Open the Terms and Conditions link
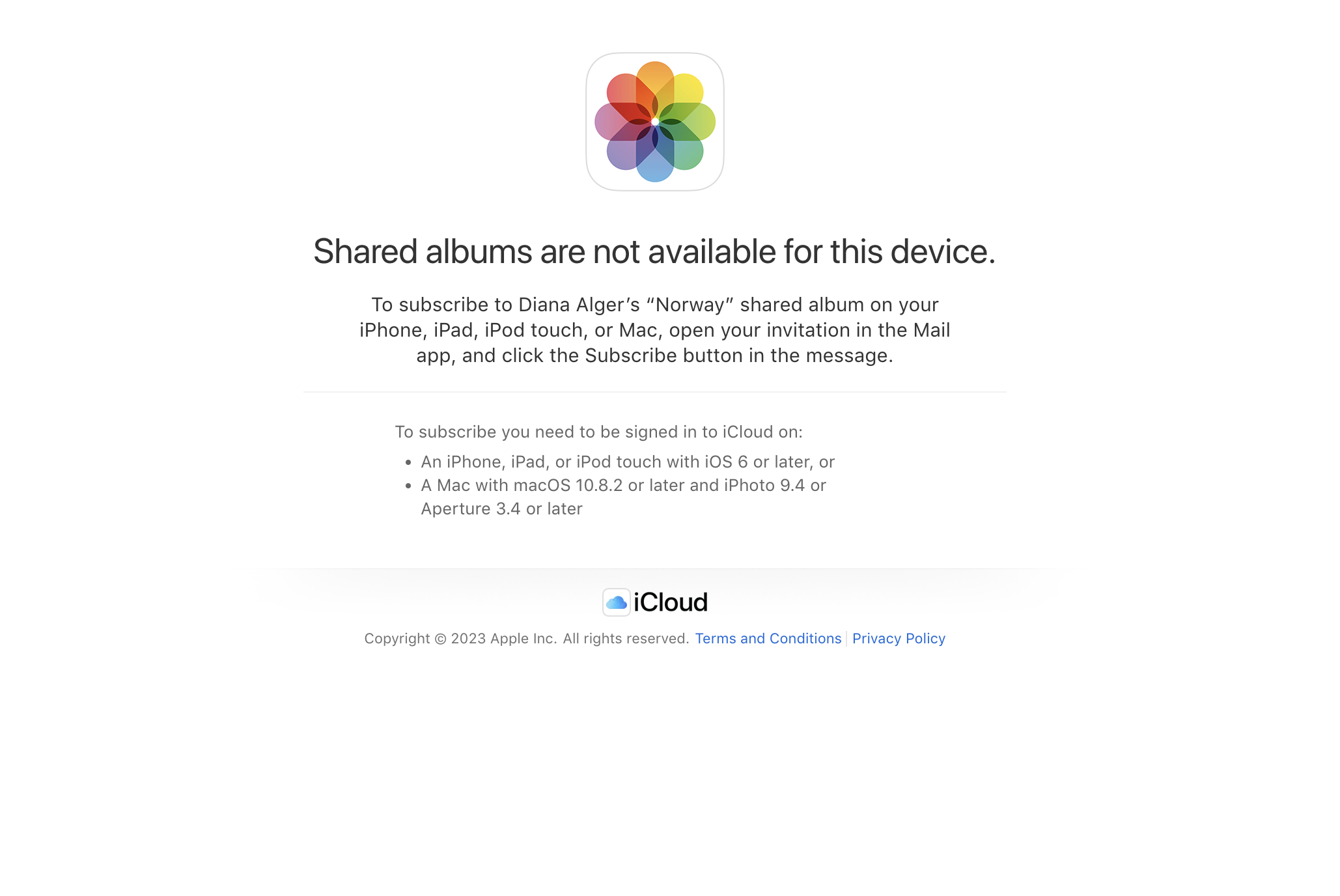 tap(768, 638)
